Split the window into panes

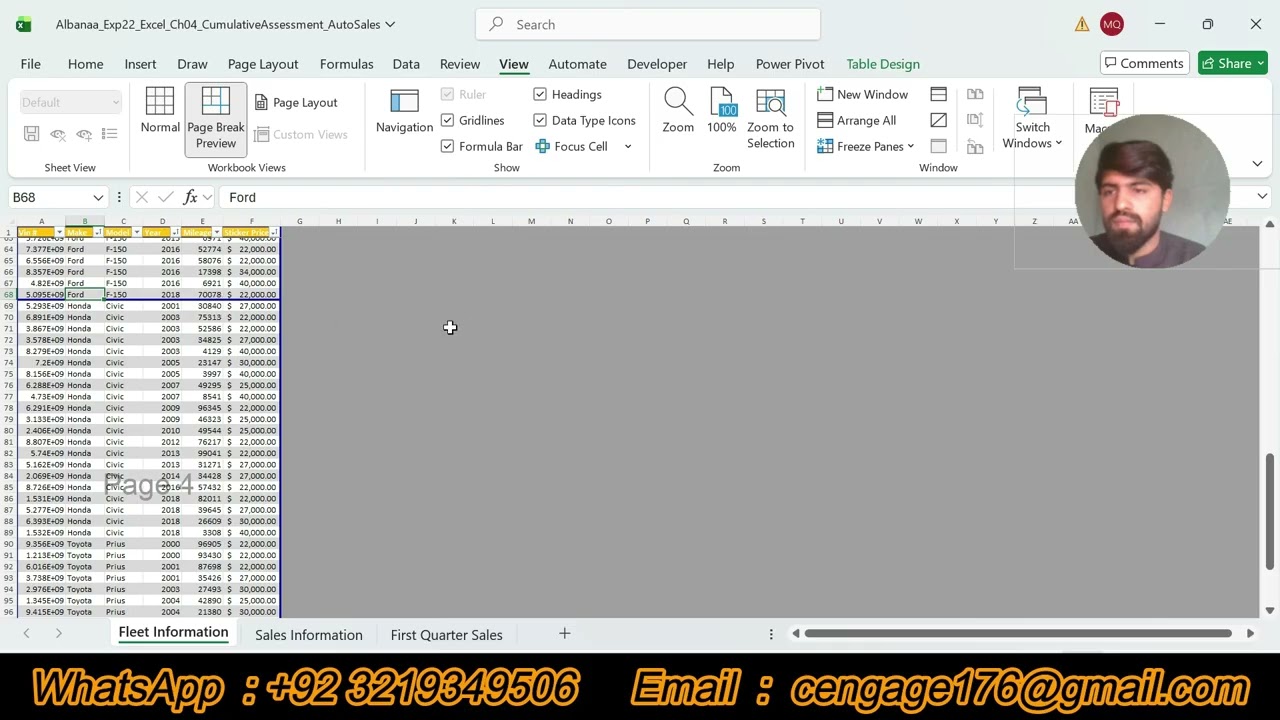938,94
